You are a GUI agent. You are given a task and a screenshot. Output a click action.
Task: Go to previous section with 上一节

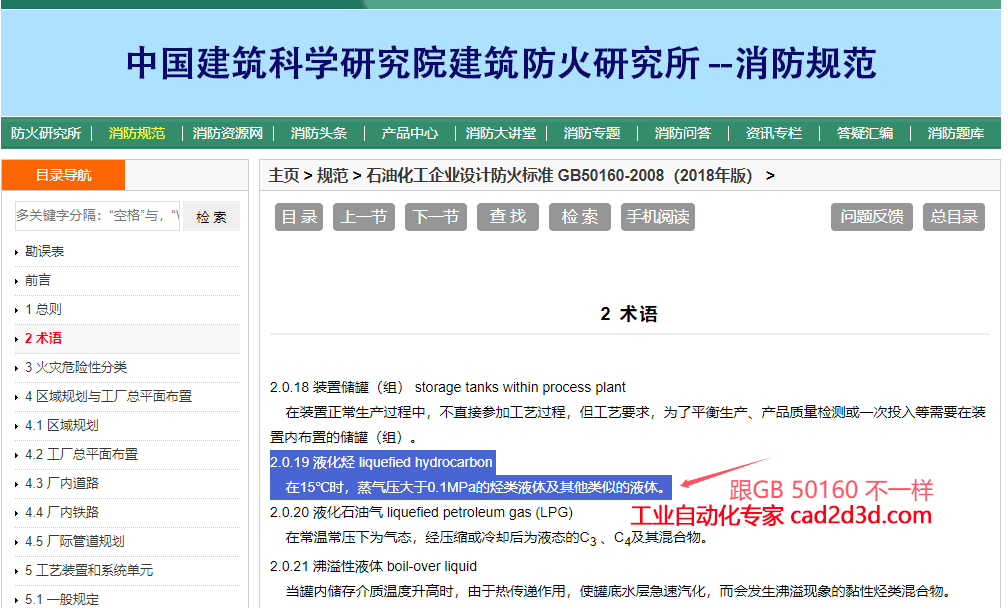pyautogui.click(x=364, y=217)
